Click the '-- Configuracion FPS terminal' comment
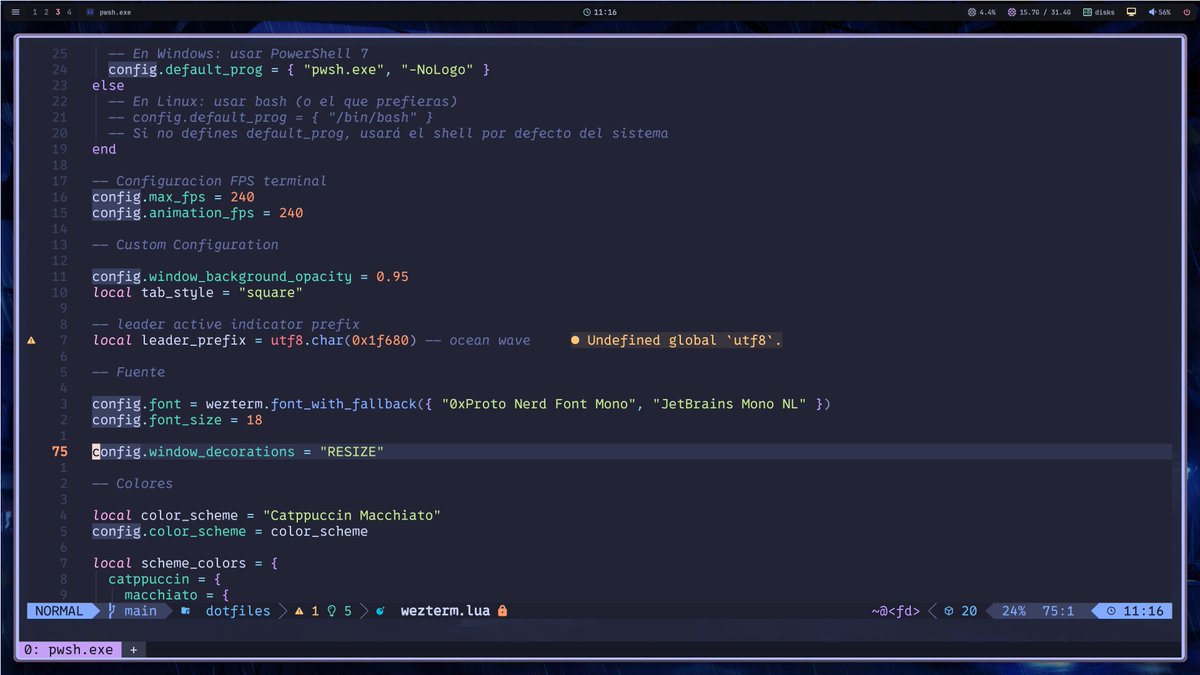Viewport: 1200px width, 675px height. pyautogui.click(x=209, y=181)
